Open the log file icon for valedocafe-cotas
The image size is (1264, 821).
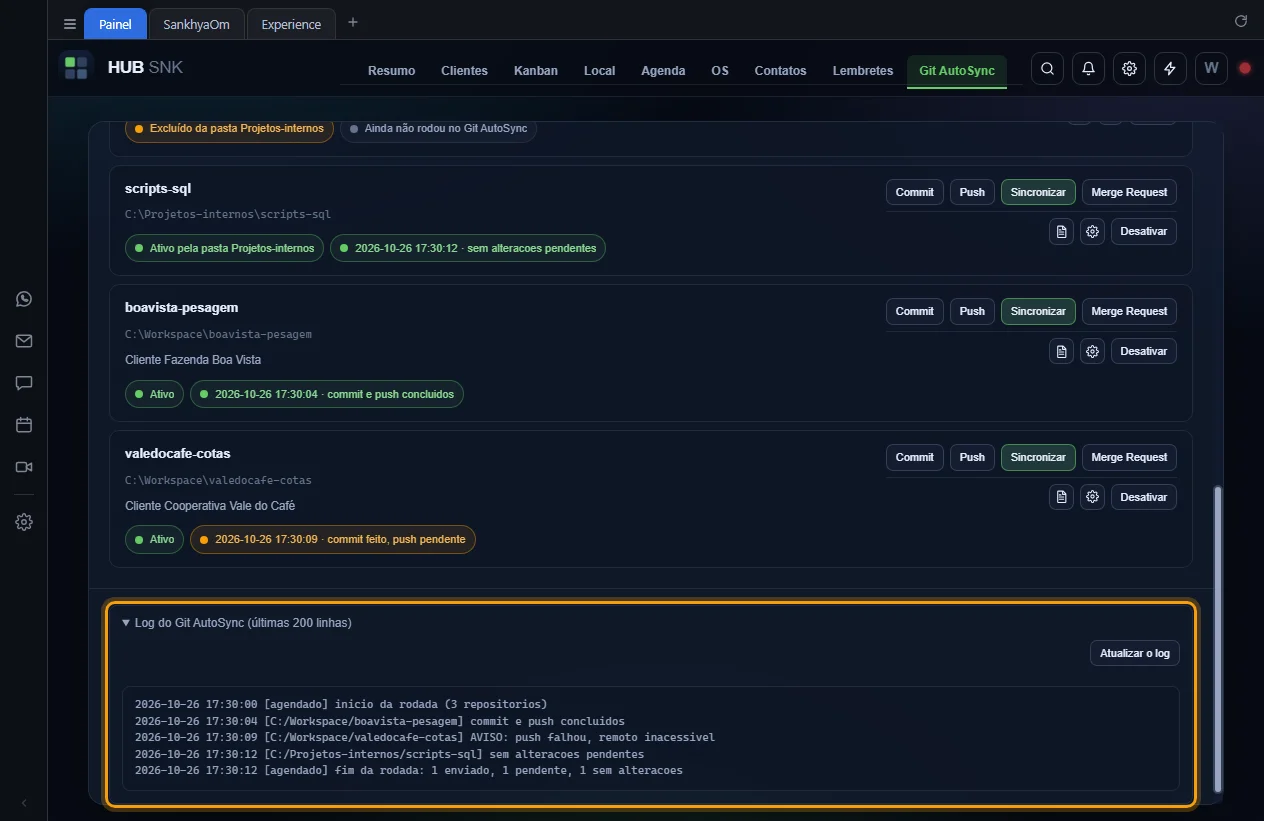pos(1061,497)
